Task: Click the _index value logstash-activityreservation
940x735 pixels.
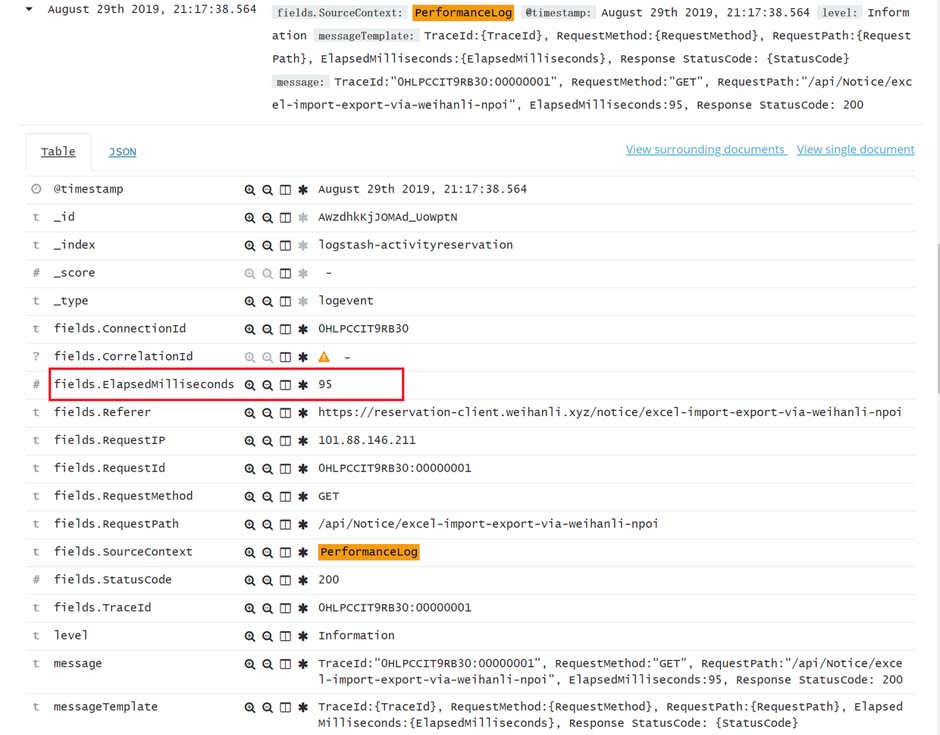Action: coord(415,245)
